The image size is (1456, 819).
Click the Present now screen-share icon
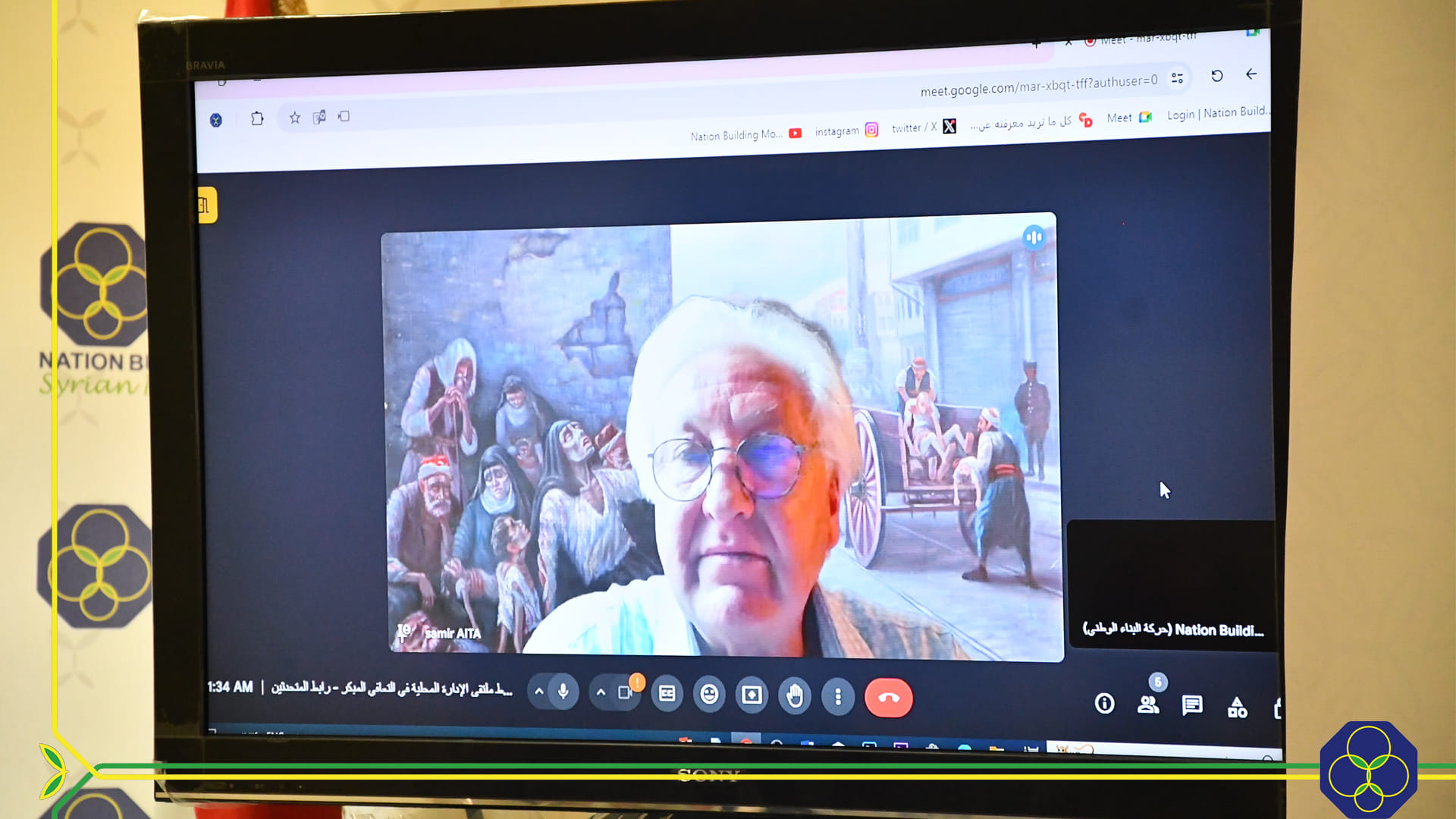tap(752, 695)
